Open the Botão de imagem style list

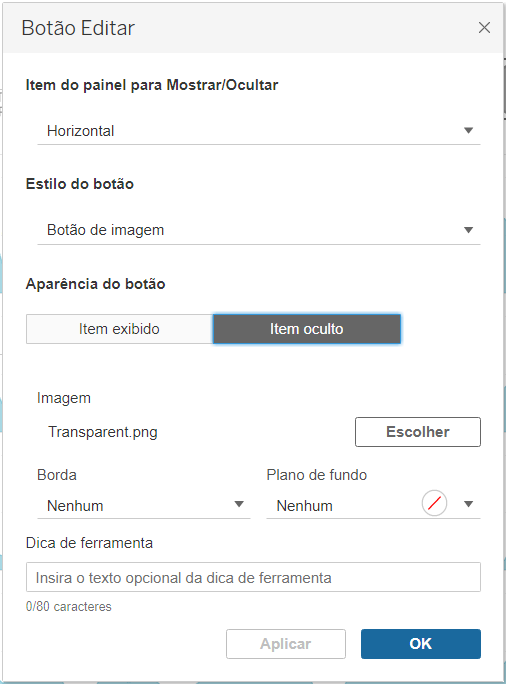point(259,230)
